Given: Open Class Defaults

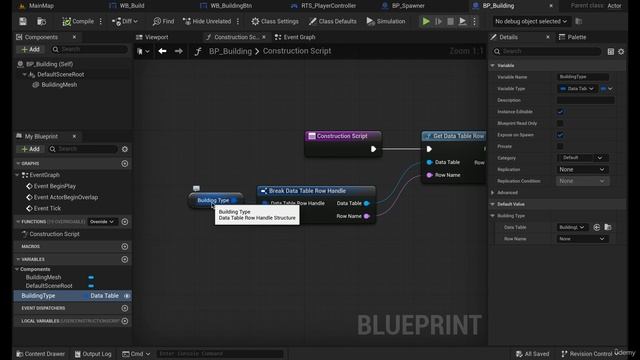Looking at the screenshot, I should (x=333, y=21).
